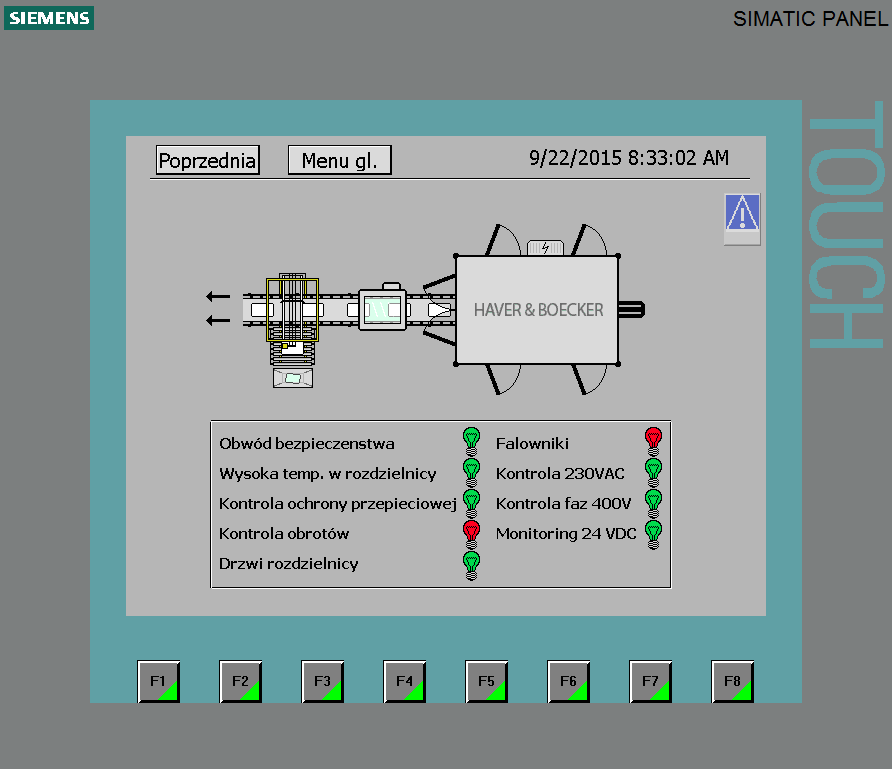
Task: Open the alarm warning triangle icon
Action: coord(742,220)
